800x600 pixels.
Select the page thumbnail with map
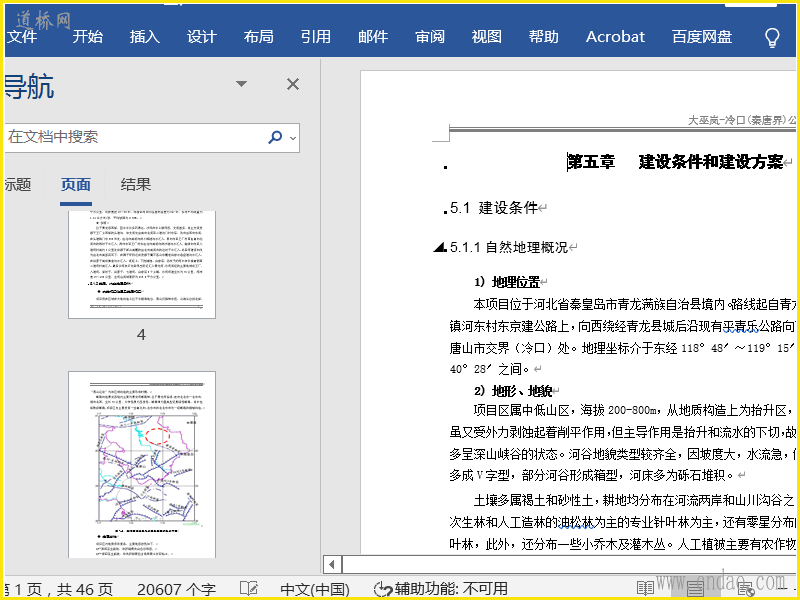click(142, 464)
